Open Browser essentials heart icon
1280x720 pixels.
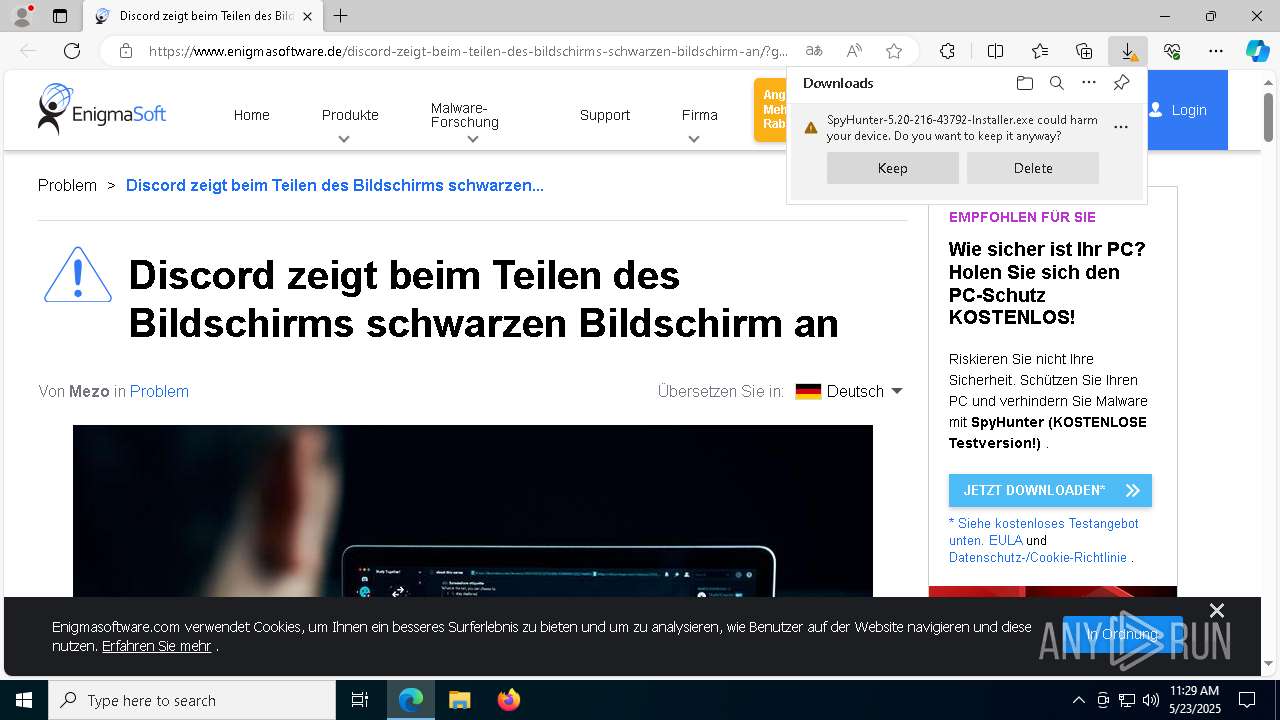[x=1172, y=51]
